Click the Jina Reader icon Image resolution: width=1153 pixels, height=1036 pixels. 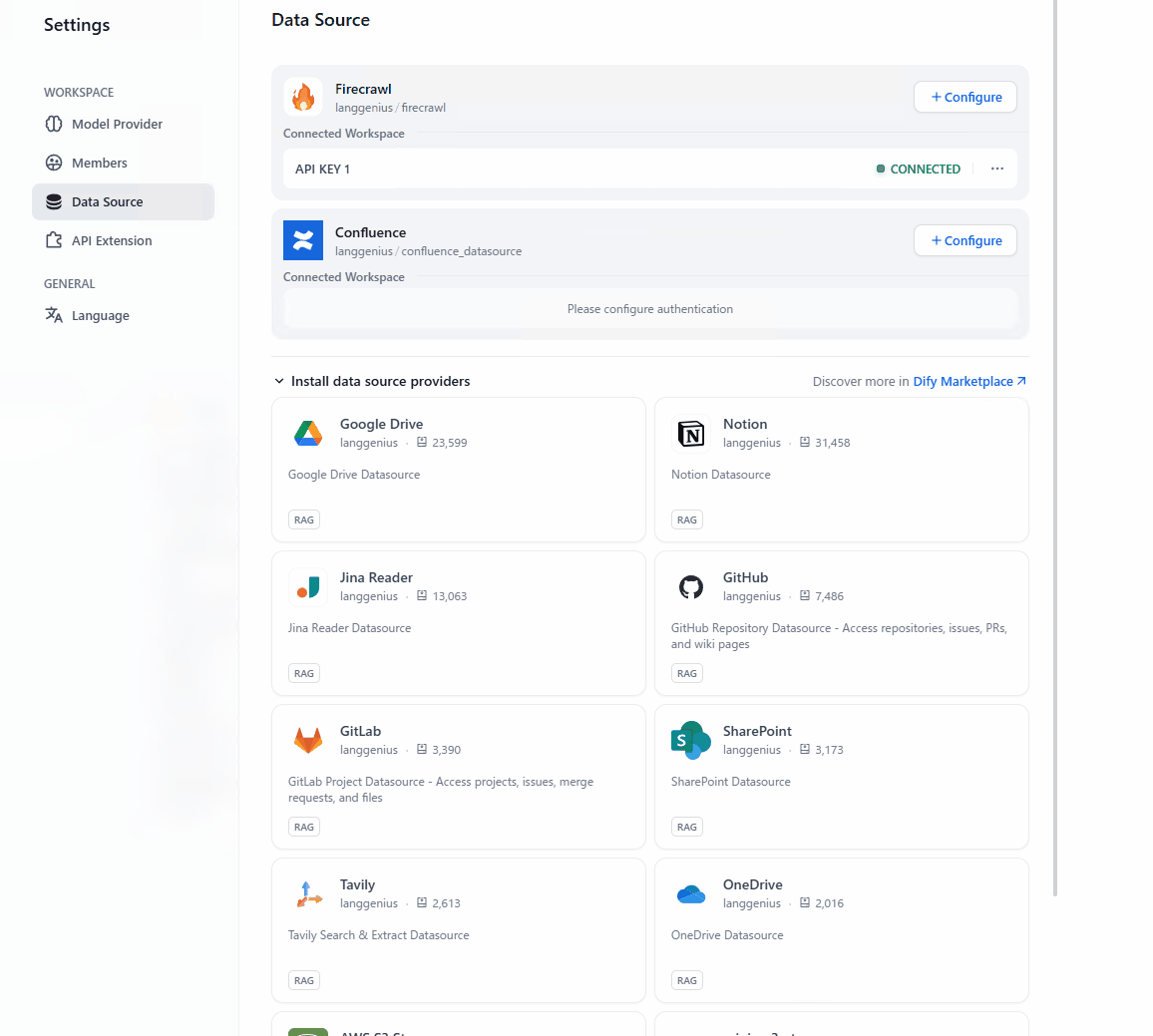click(x=308, y=586)
